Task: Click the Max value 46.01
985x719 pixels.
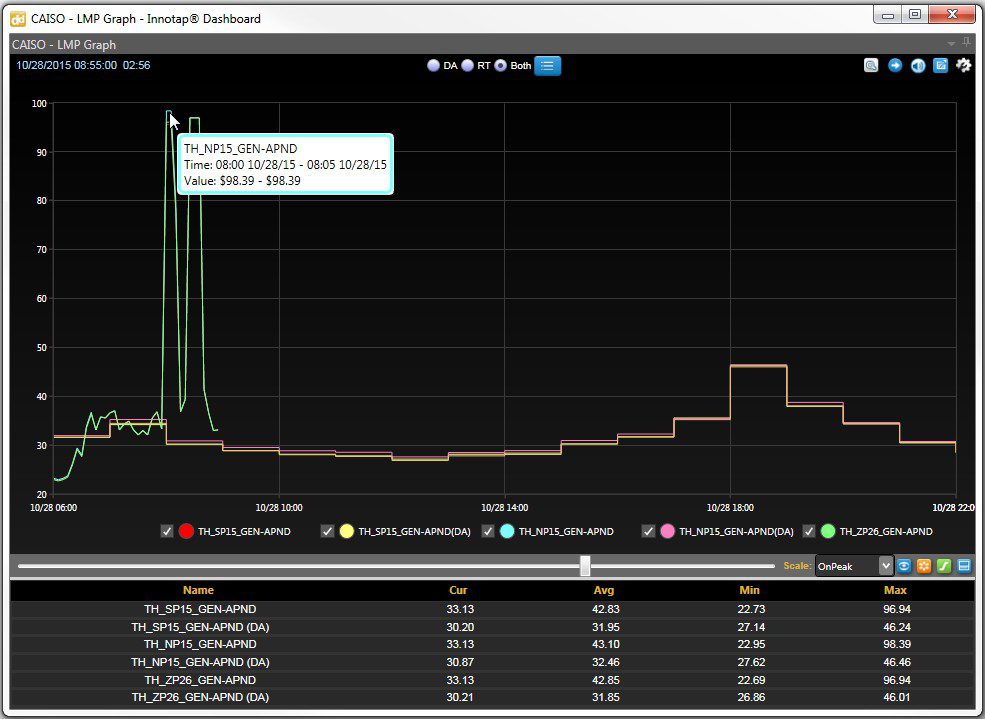Action: [x=896, y=697]
